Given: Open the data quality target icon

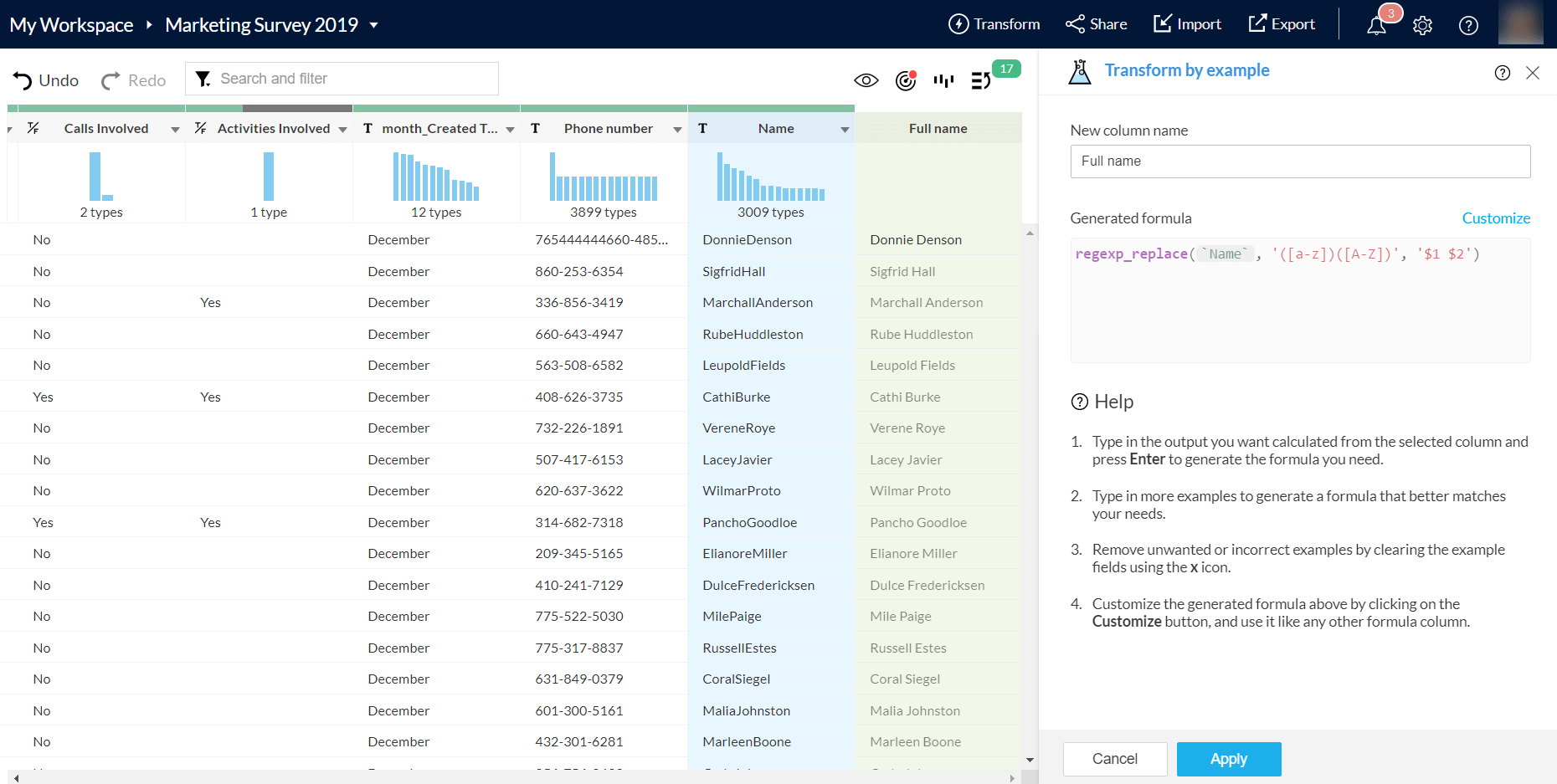Looking at the screenshot, I should (x=905, y=80).
